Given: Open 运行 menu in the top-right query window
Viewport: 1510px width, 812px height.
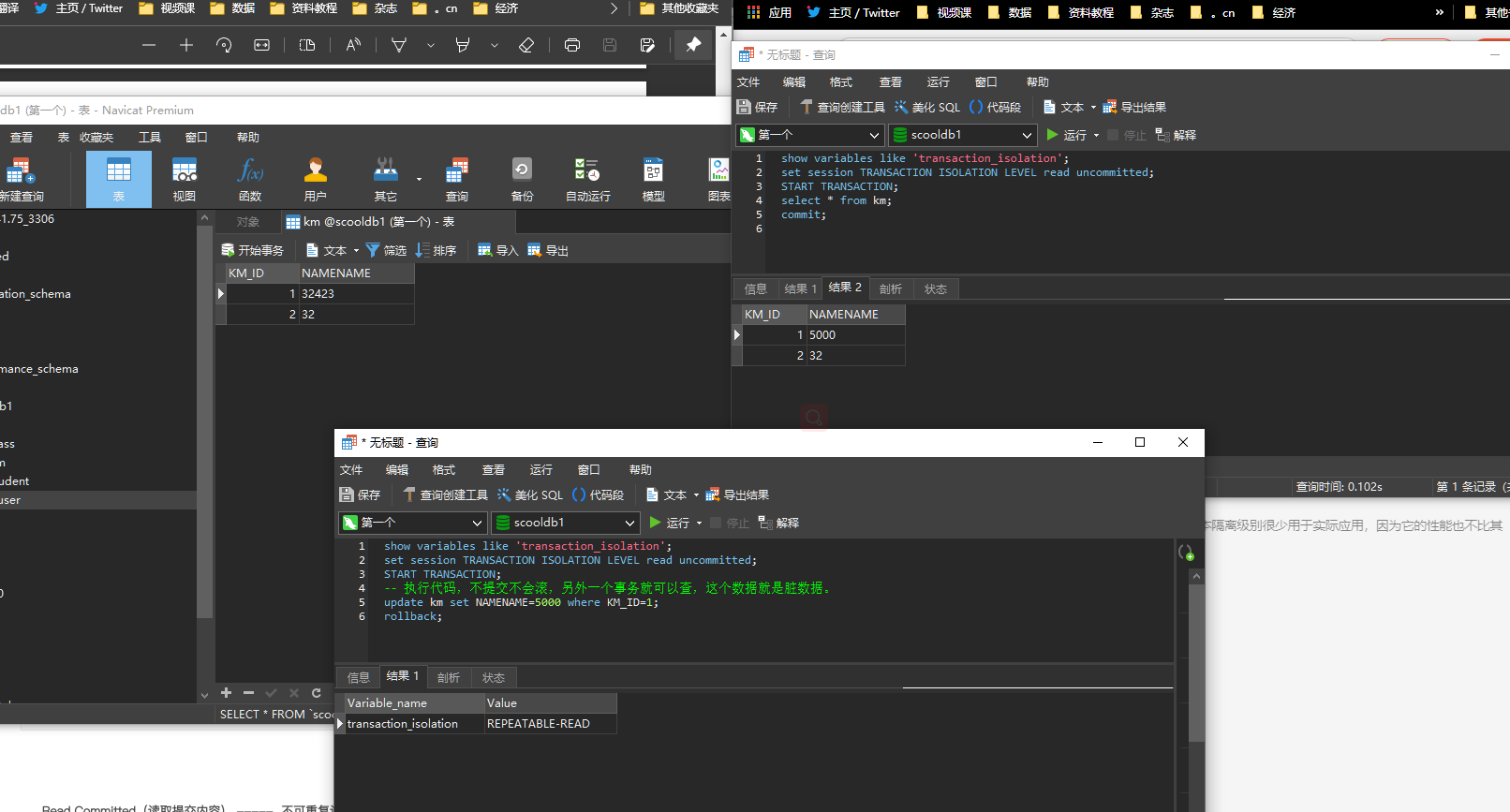Looking at the screenshot, I should [x=938, y=81].
